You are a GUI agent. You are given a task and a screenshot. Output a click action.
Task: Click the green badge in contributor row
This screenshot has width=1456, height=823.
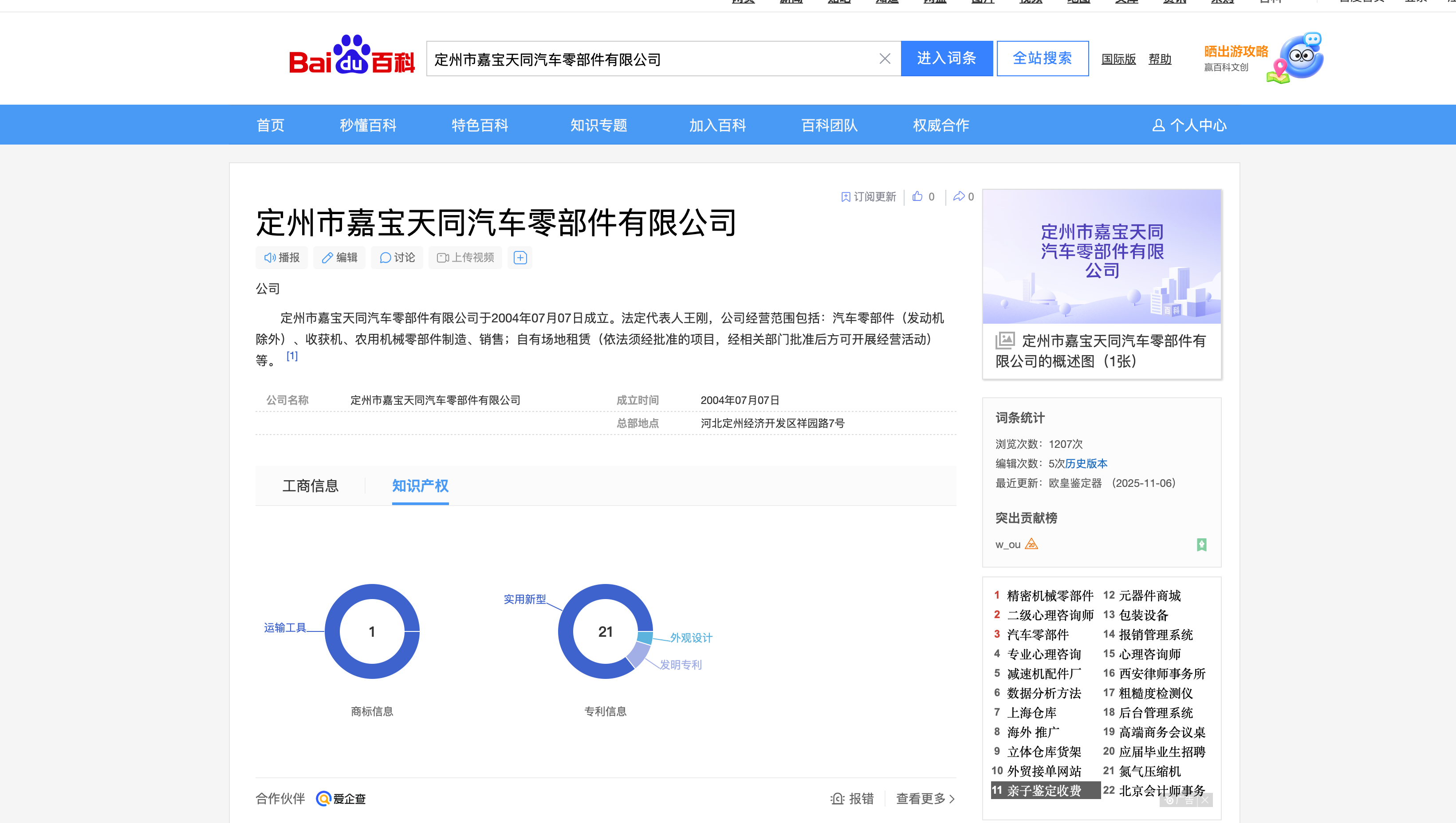pyautogui.click(x=1201, y=545)
